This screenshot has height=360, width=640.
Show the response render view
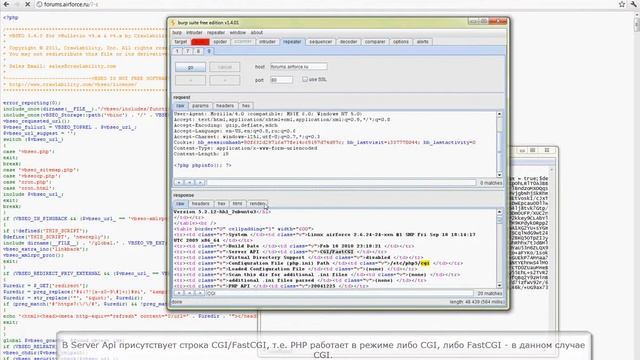(x=257, y=204)
